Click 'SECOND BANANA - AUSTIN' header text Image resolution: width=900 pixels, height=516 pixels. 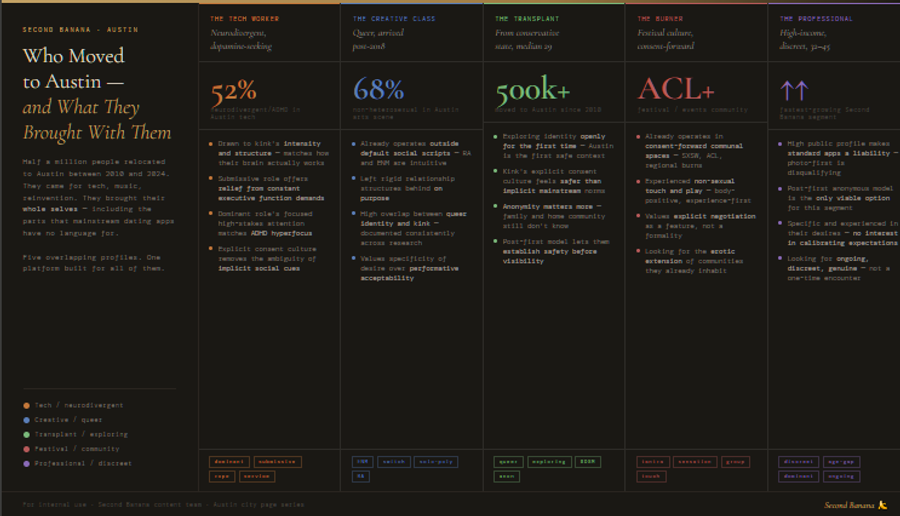[80, 29]
